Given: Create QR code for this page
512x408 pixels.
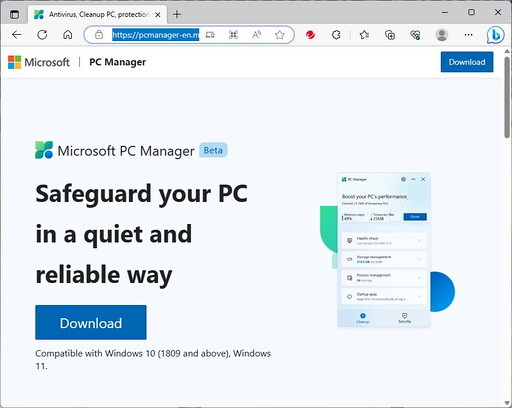Looking at the screenshot, I should 233,34.
